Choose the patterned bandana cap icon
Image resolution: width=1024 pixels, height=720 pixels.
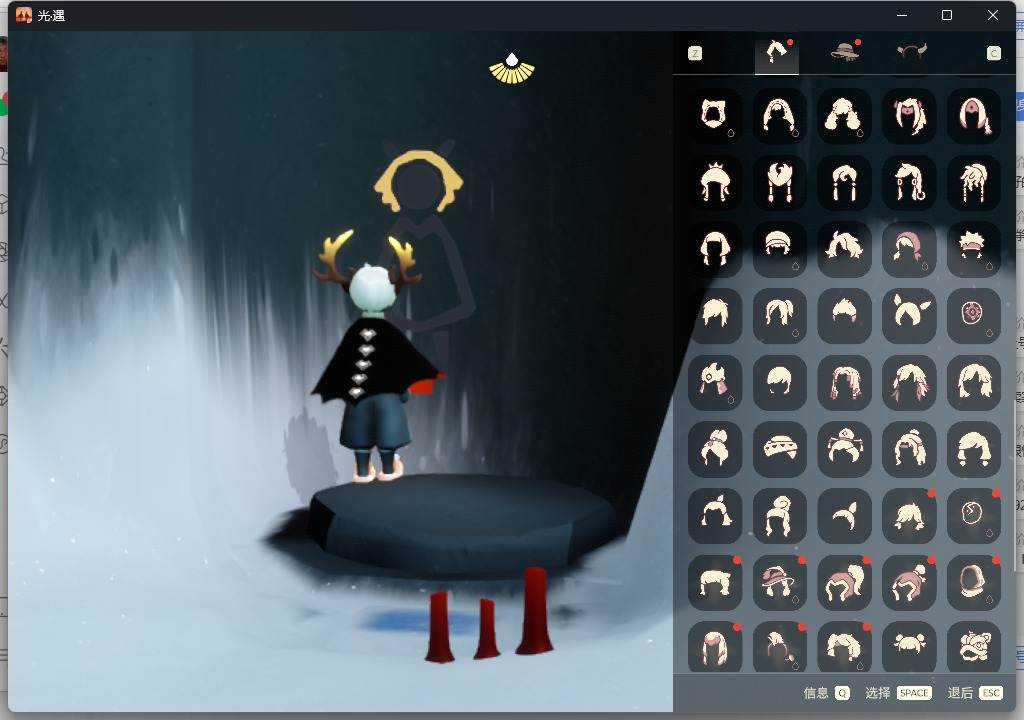tap(780, 449)
